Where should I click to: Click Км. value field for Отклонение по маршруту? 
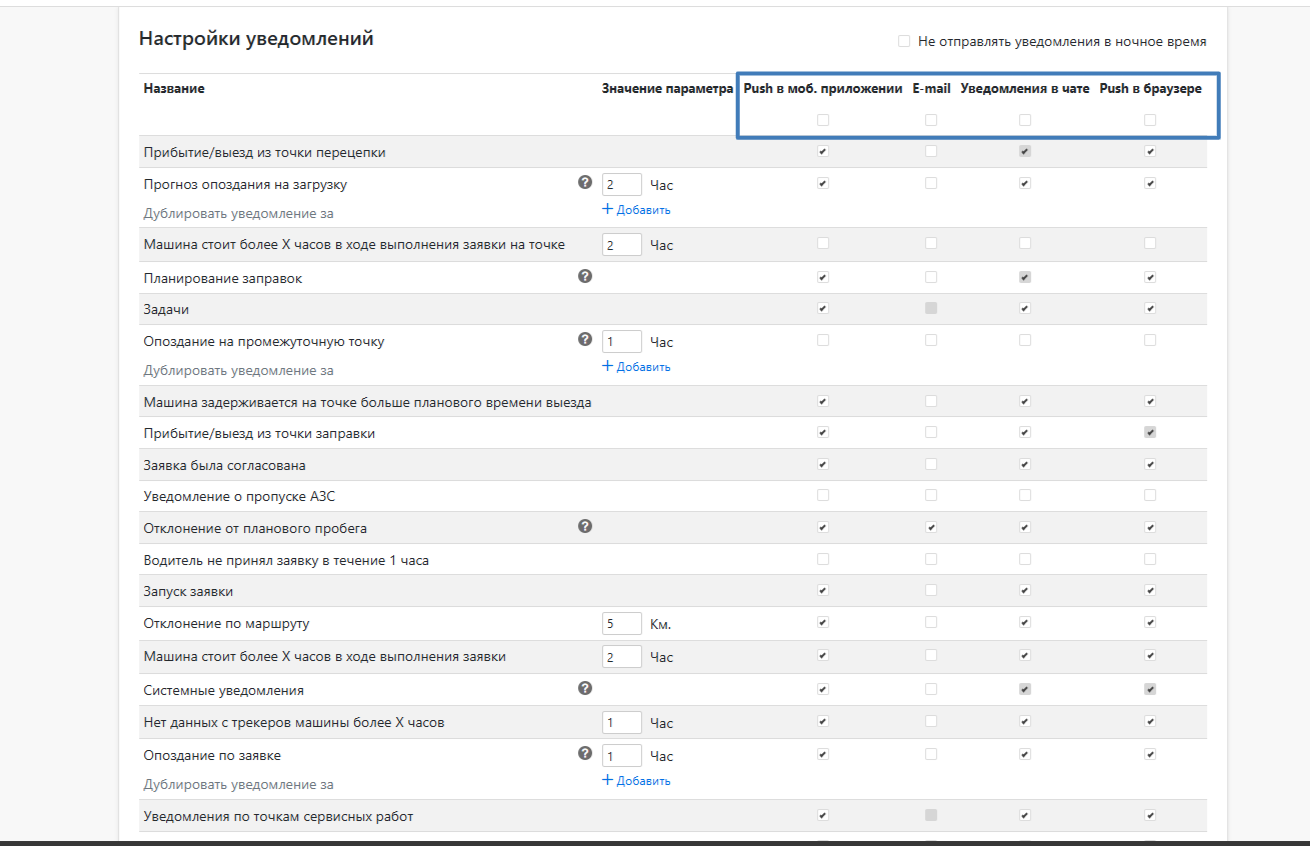[622, 624]
